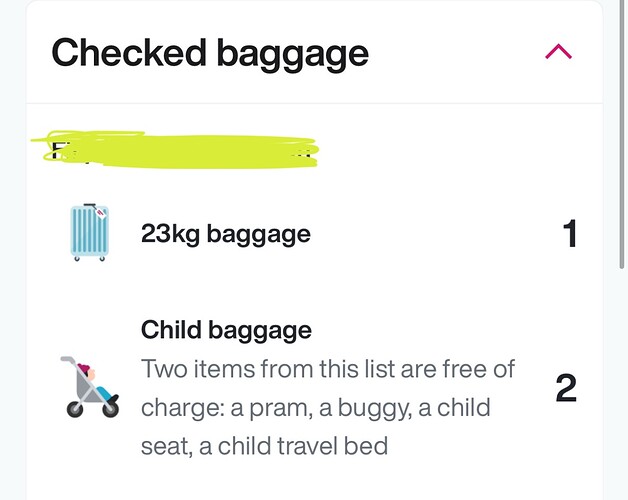Select the Child baggage title

point(226,331)
